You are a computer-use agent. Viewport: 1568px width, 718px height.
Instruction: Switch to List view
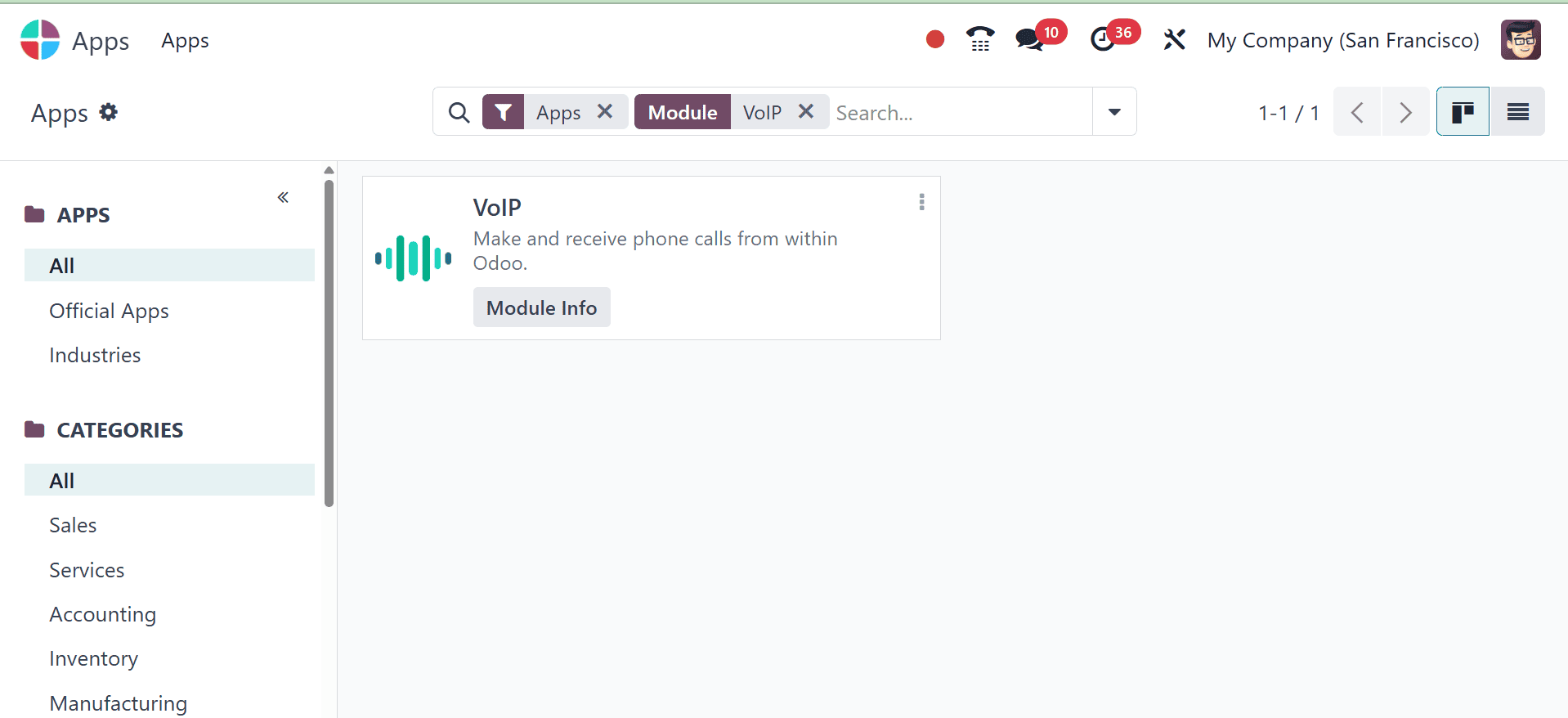point(1517,112)
